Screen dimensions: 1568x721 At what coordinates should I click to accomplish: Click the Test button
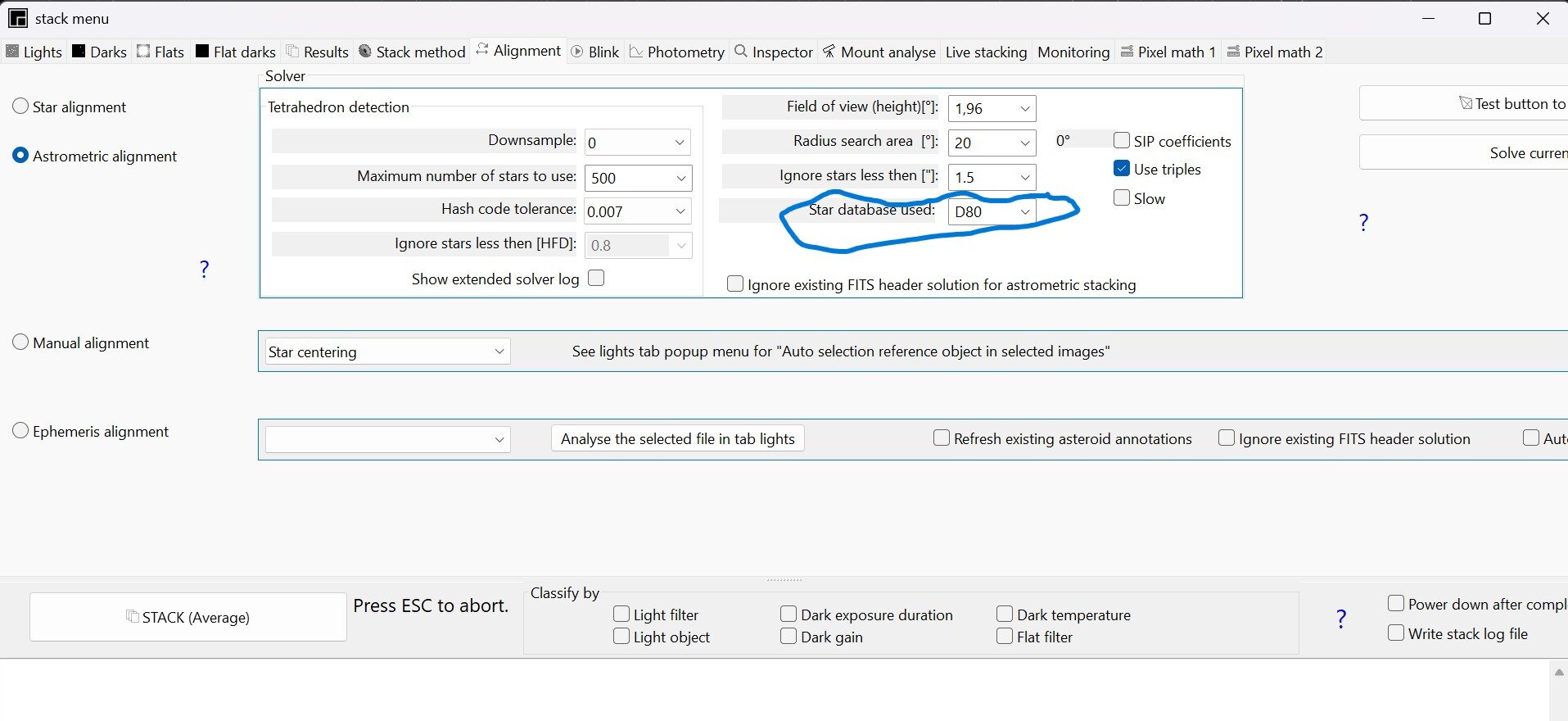[x=1463, y=103]
